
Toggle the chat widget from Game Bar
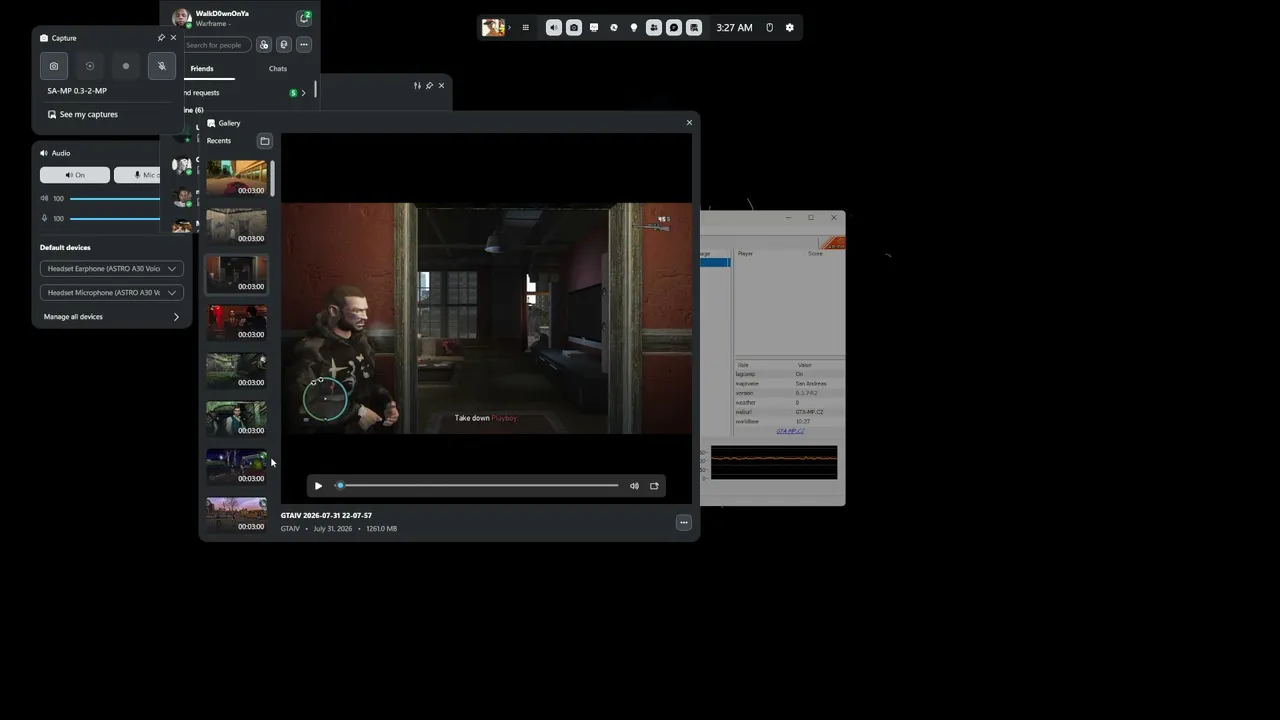[674, 28]
